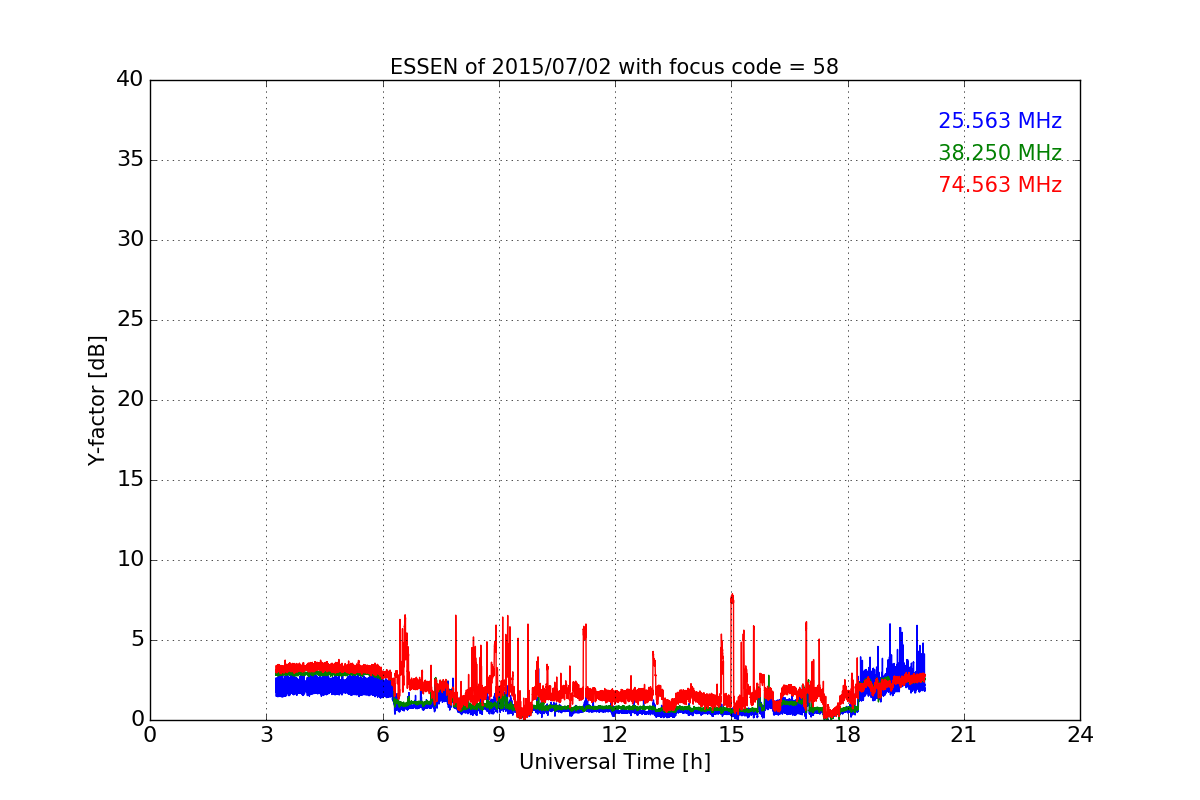Image resolution: width=1200 pixels, height=800 pixels.
Task: Click the x-axis tick label 21
Action: click(x=964, y=734)
